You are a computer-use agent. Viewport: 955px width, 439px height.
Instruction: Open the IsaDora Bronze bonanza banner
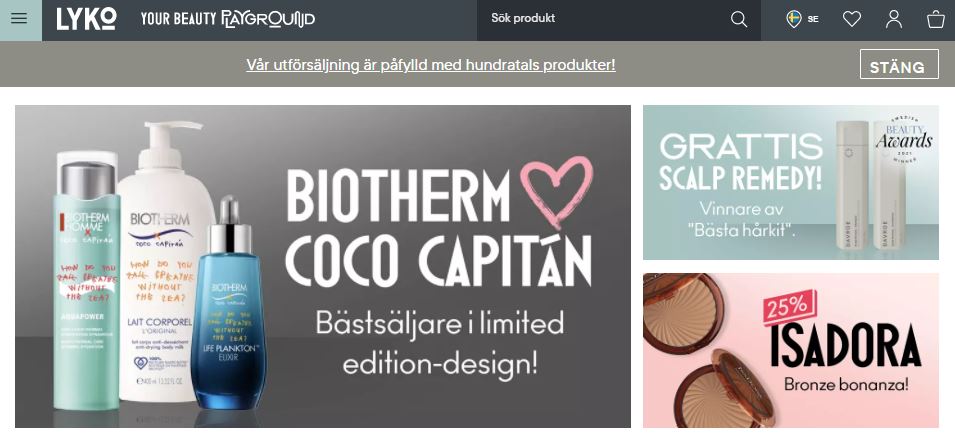[791, 350]
